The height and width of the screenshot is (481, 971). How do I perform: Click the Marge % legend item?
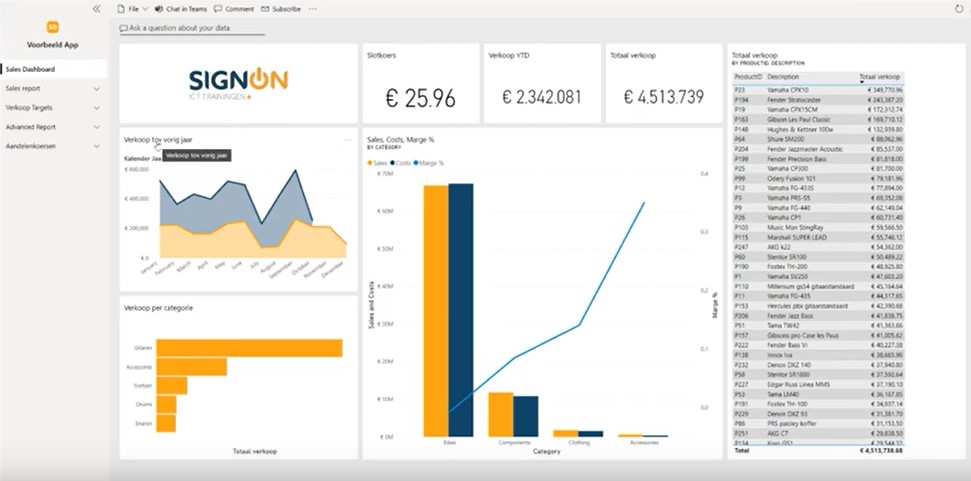[x=431, y=161]
